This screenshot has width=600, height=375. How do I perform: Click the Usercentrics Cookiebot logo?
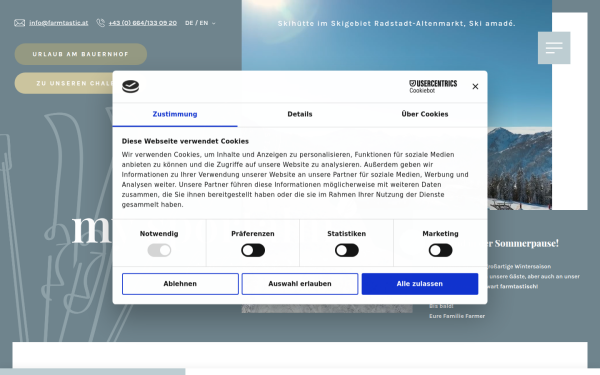433,86
